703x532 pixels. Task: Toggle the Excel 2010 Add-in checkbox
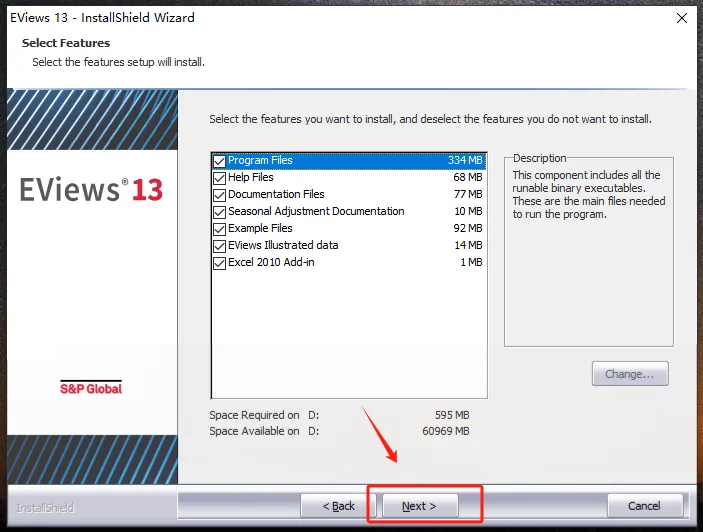click(219, 263)
